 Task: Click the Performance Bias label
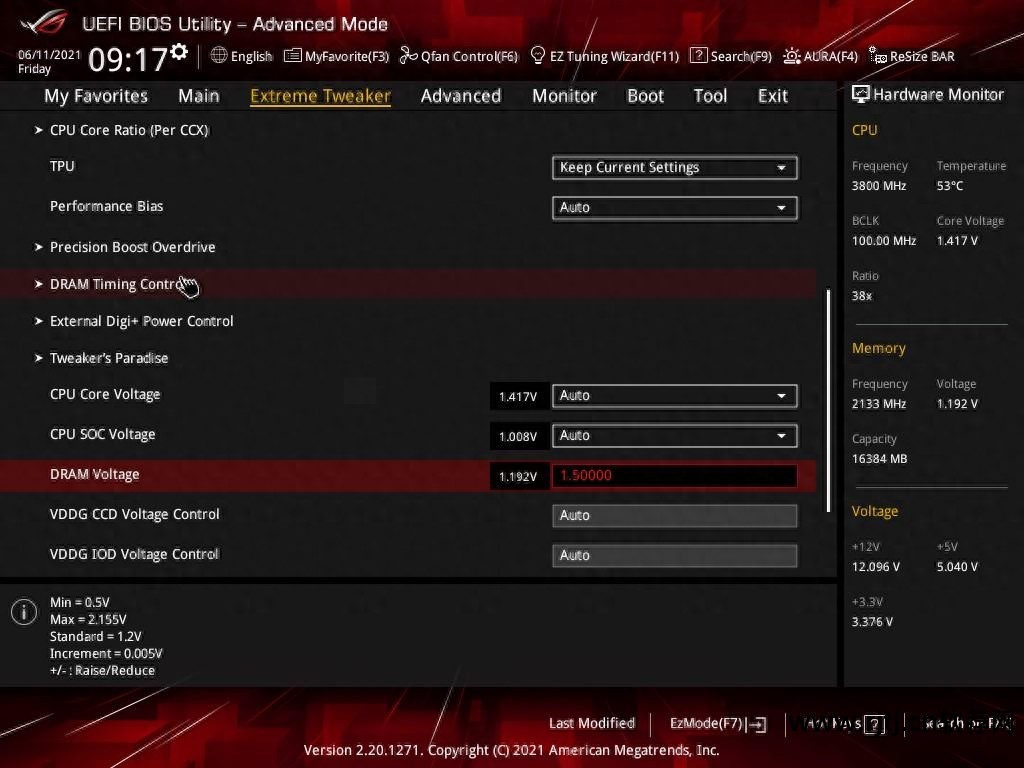pos(106,206)
